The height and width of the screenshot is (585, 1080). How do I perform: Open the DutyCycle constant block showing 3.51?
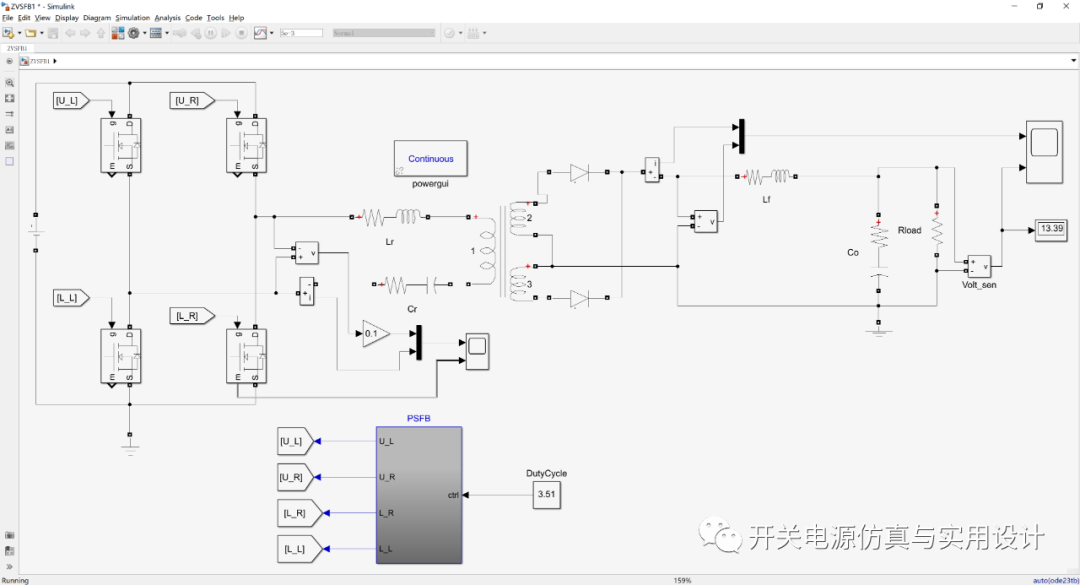click(x=546, y=494)
